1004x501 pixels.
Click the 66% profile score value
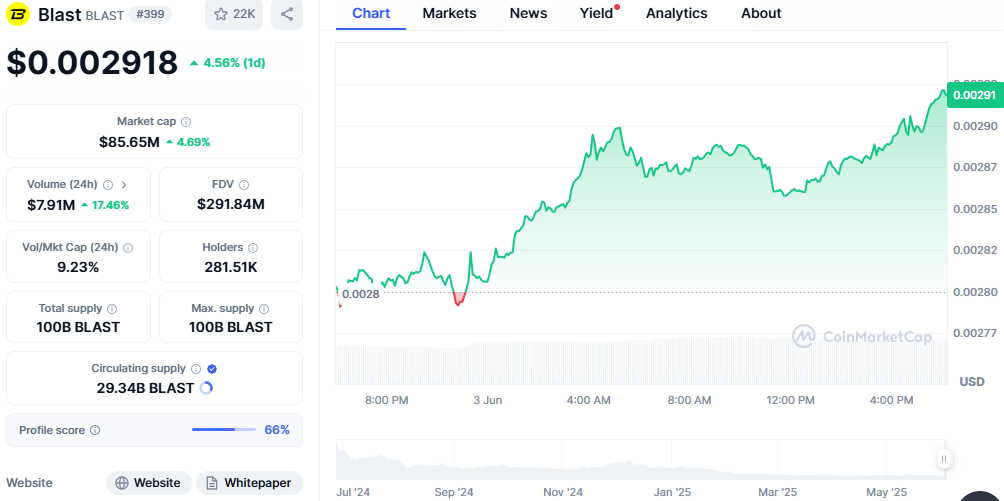point(277,430)
